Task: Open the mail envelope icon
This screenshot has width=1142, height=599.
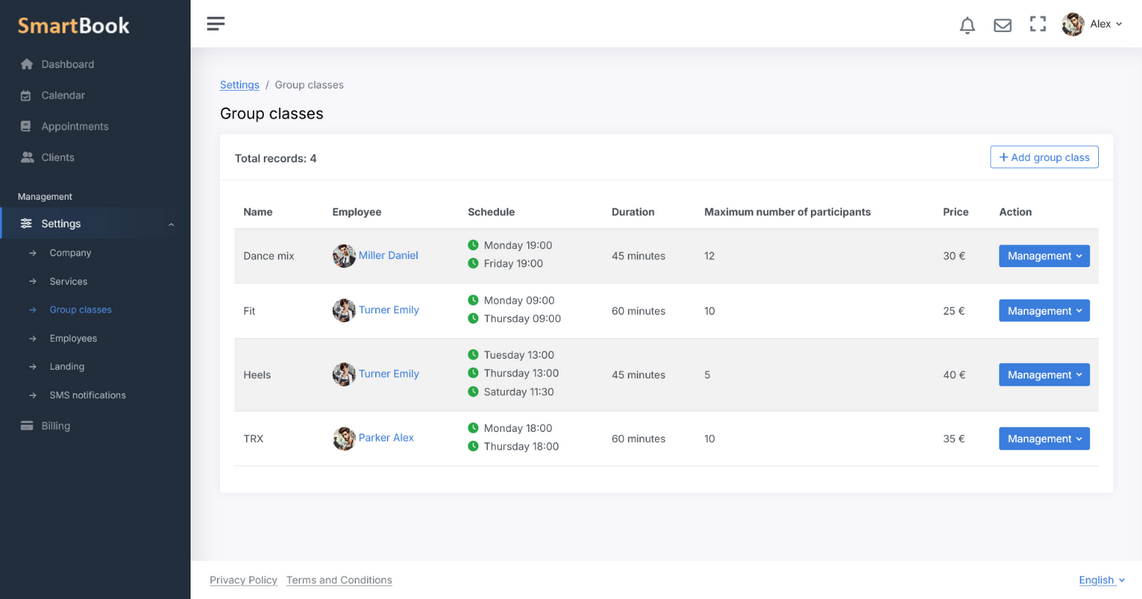Action: tap(1002, 25)
